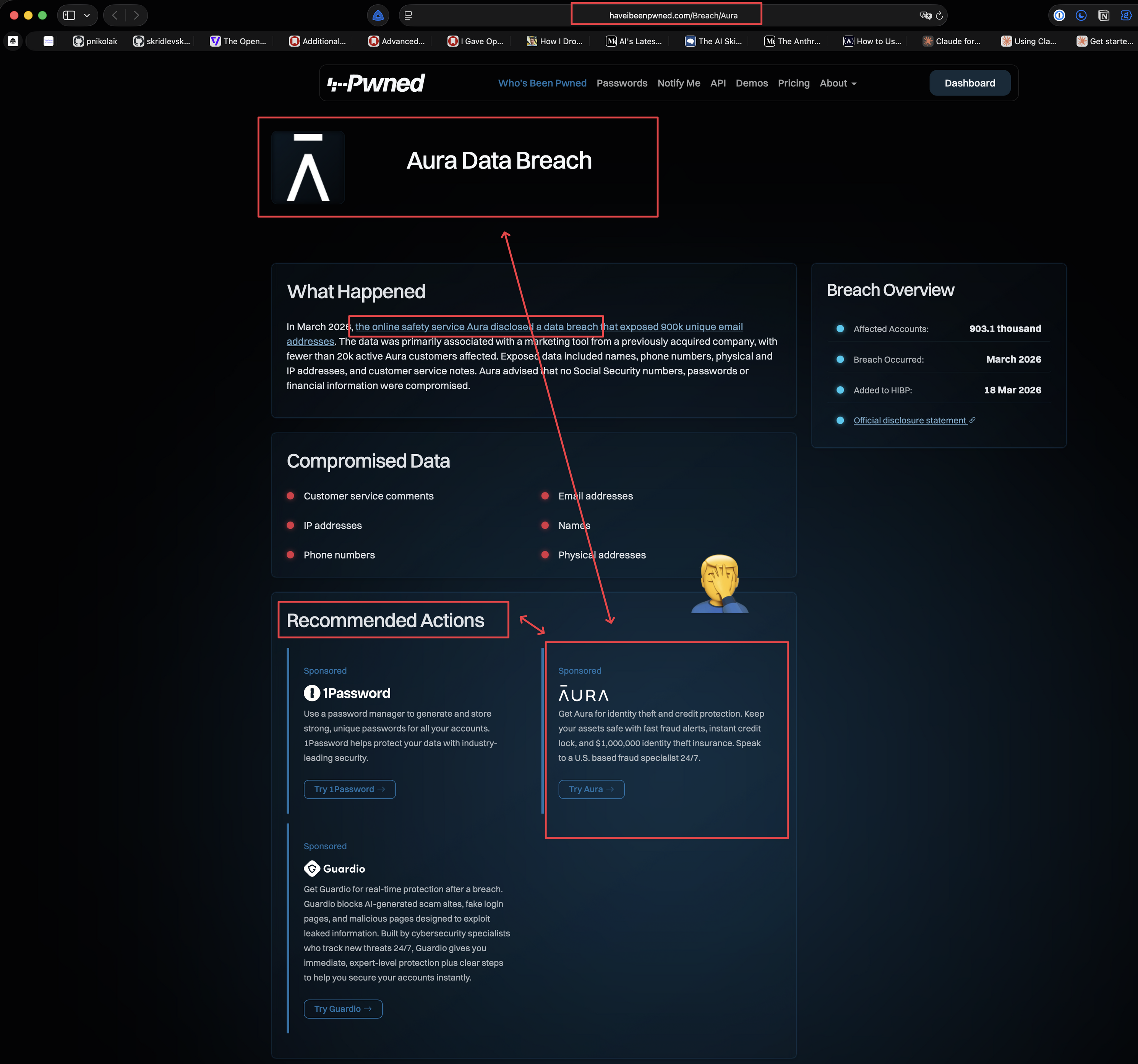Click the rightmost blue toolbar extension icon
The height and width of the screenshot is (1064, 1138).
pyautogui.click(x=1125, y=15)
